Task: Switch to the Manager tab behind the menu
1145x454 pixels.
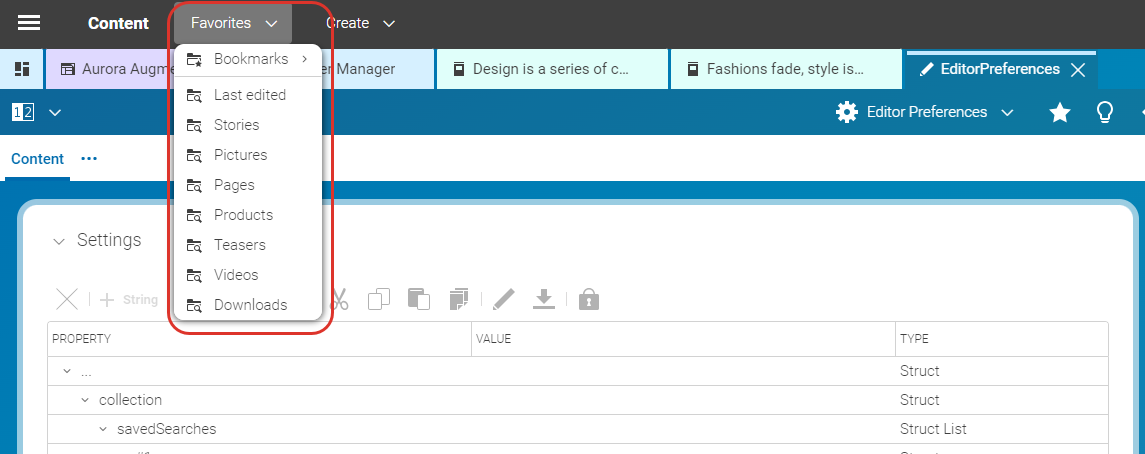Action: 378,69
